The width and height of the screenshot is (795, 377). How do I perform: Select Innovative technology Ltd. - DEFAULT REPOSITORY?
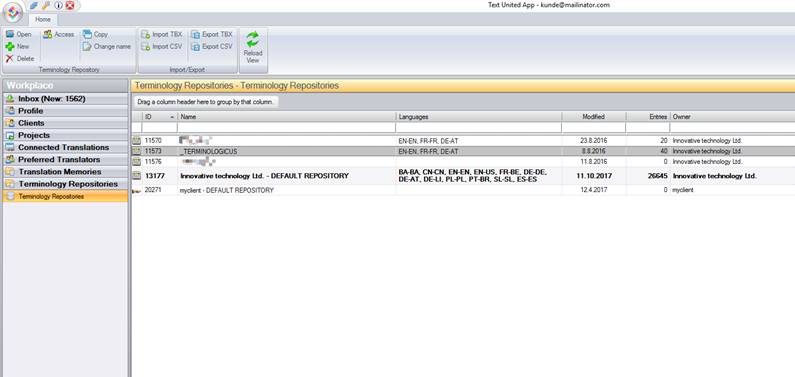tap(463, 175)
